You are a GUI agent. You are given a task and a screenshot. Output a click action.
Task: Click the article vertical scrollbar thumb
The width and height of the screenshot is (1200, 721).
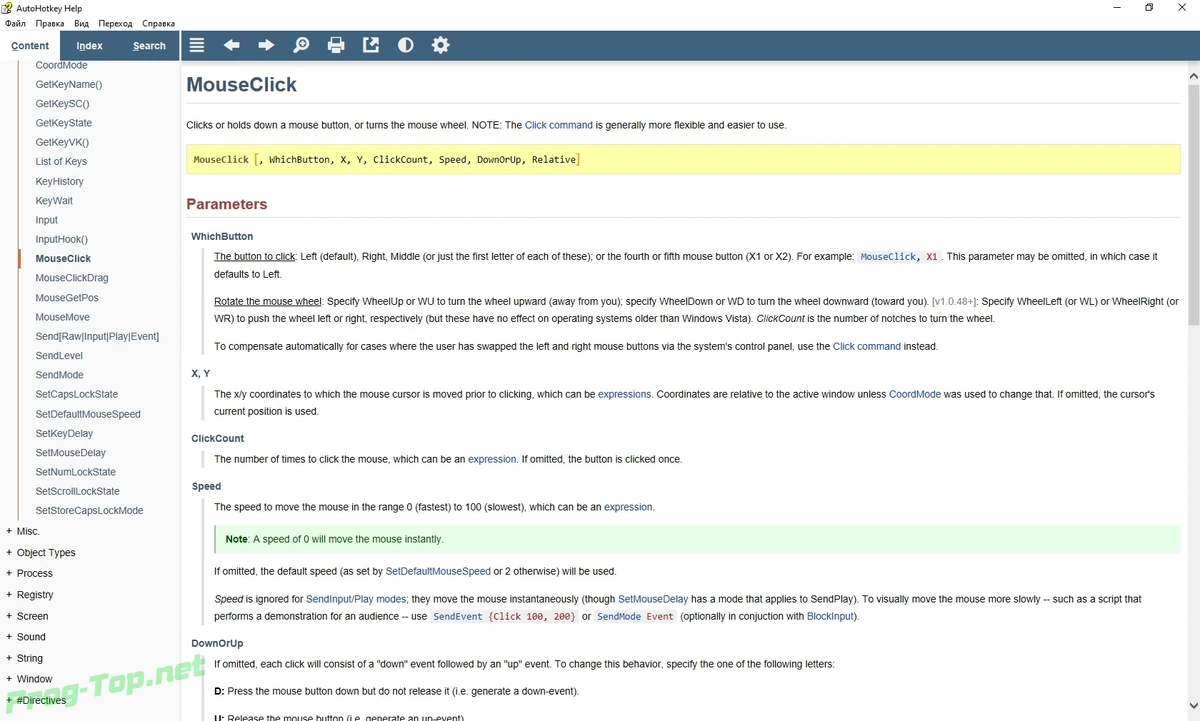point(1193,204)
